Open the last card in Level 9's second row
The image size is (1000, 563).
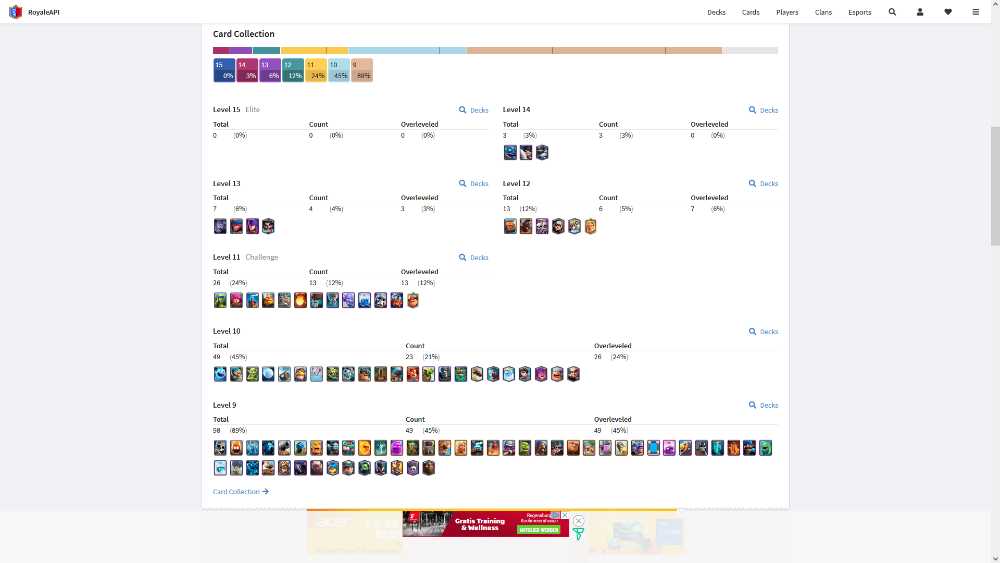[x=429, y=468]
